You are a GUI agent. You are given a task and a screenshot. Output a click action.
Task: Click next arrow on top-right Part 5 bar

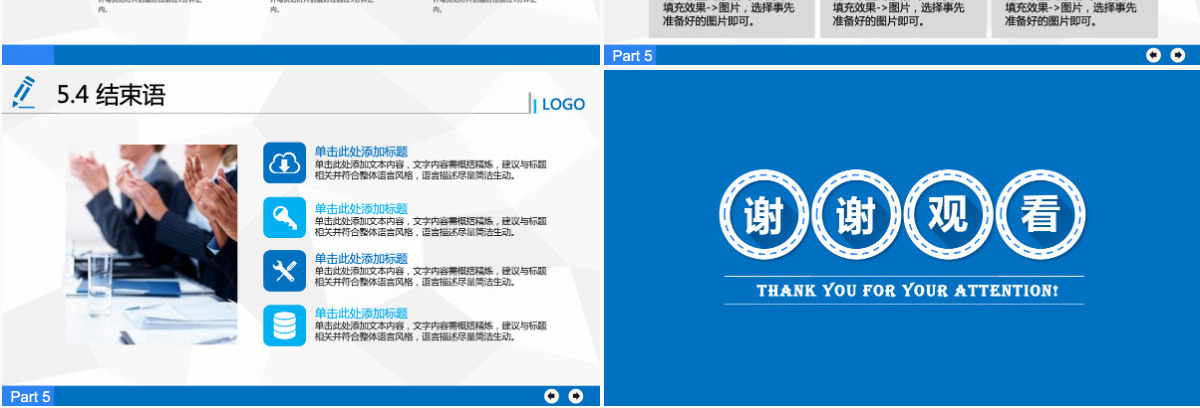tap(1177, 55)
